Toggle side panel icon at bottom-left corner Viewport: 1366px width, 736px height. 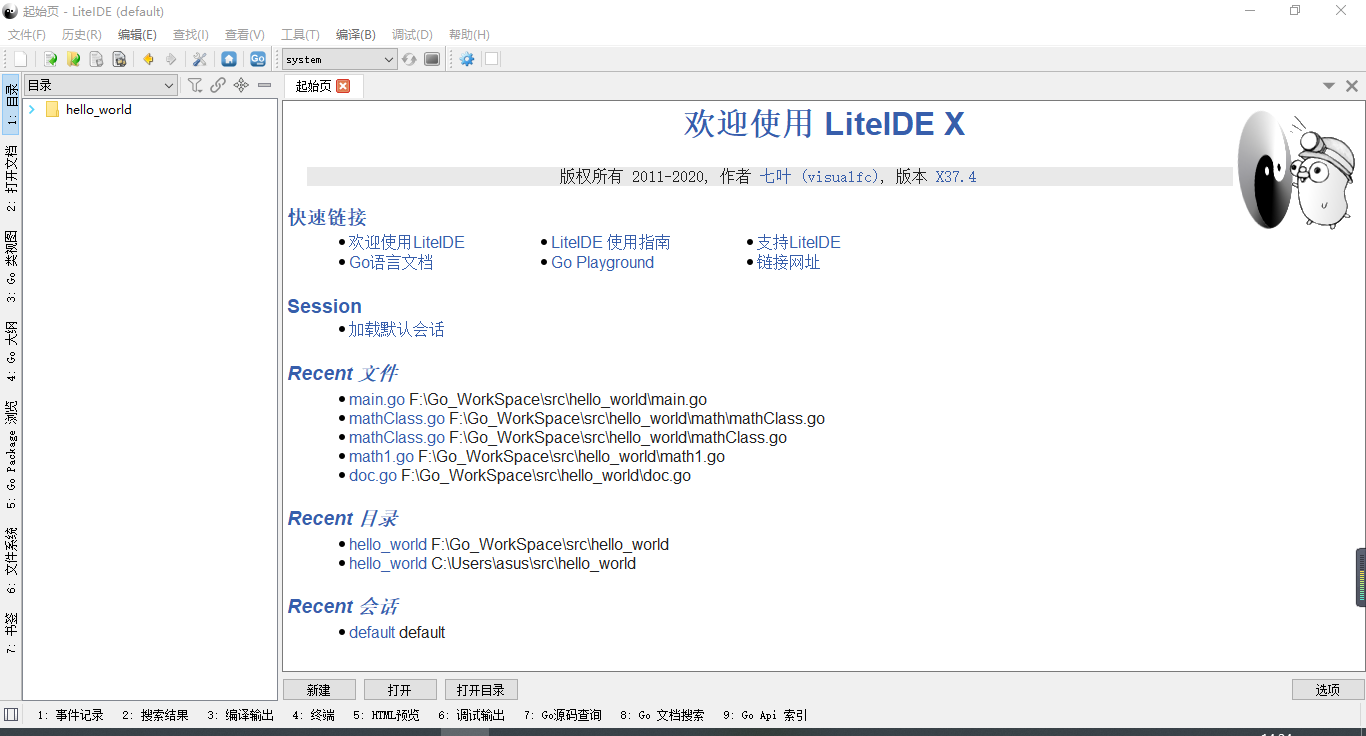11,714
